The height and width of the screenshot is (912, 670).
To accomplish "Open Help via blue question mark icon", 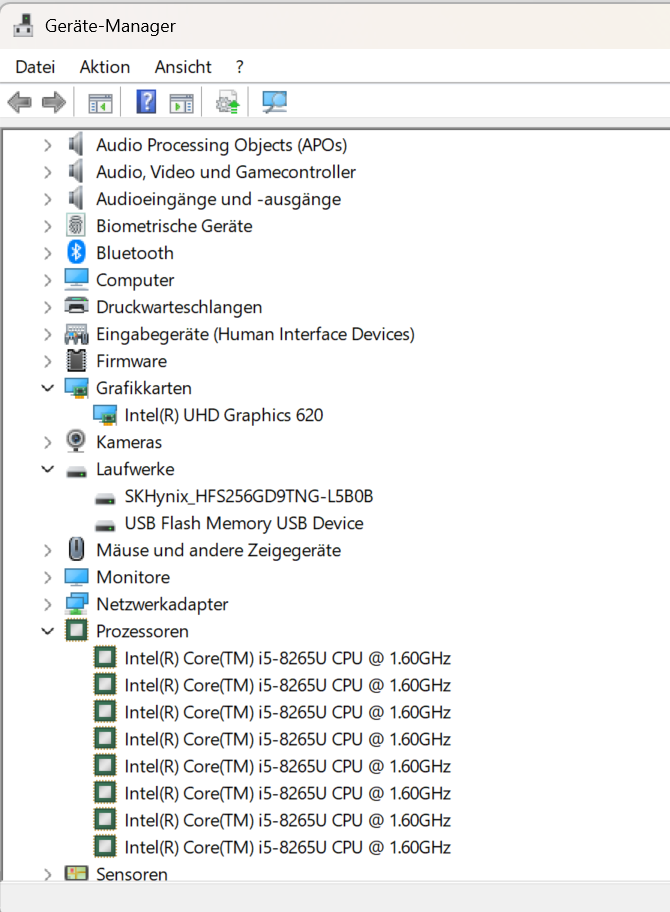I will coord(146,101).
